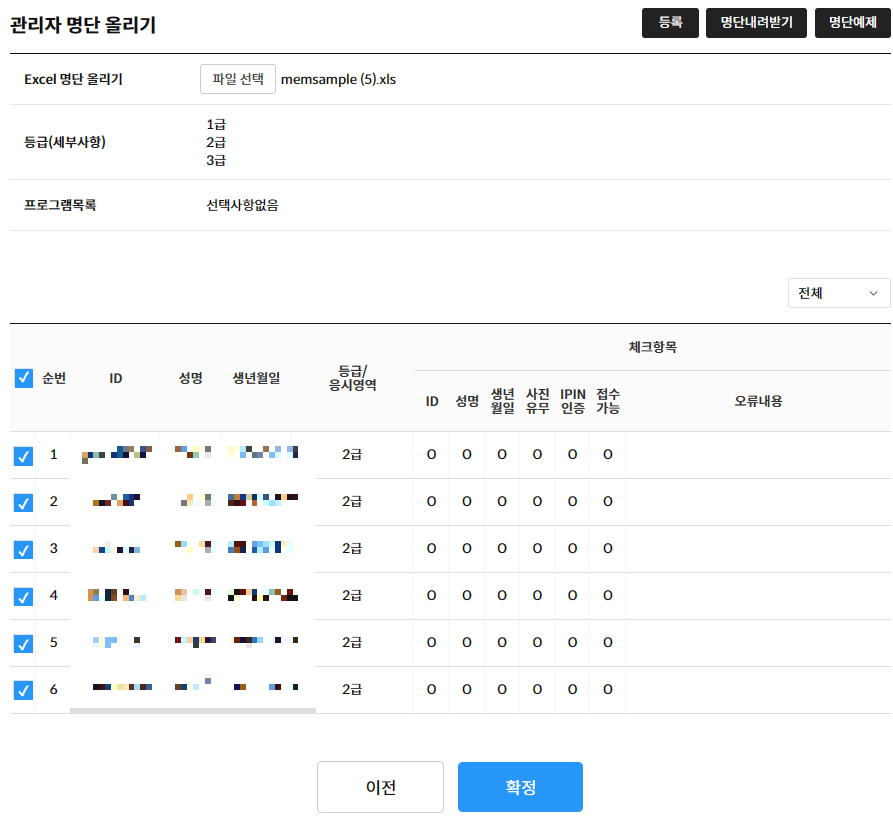Click the 등록 button

[x=670, y=23]
